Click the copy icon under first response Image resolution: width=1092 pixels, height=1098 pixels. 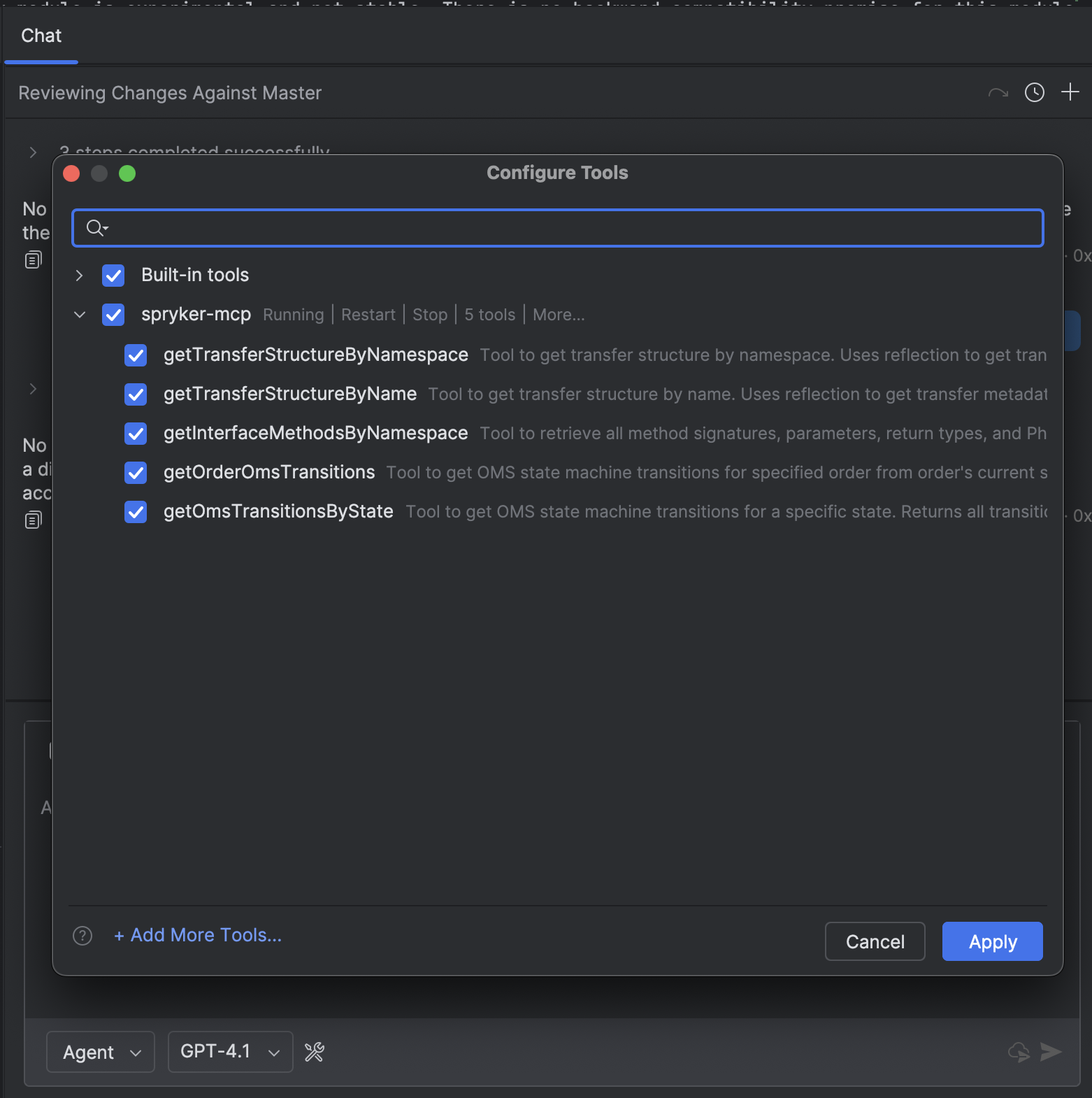pos(33,260)
